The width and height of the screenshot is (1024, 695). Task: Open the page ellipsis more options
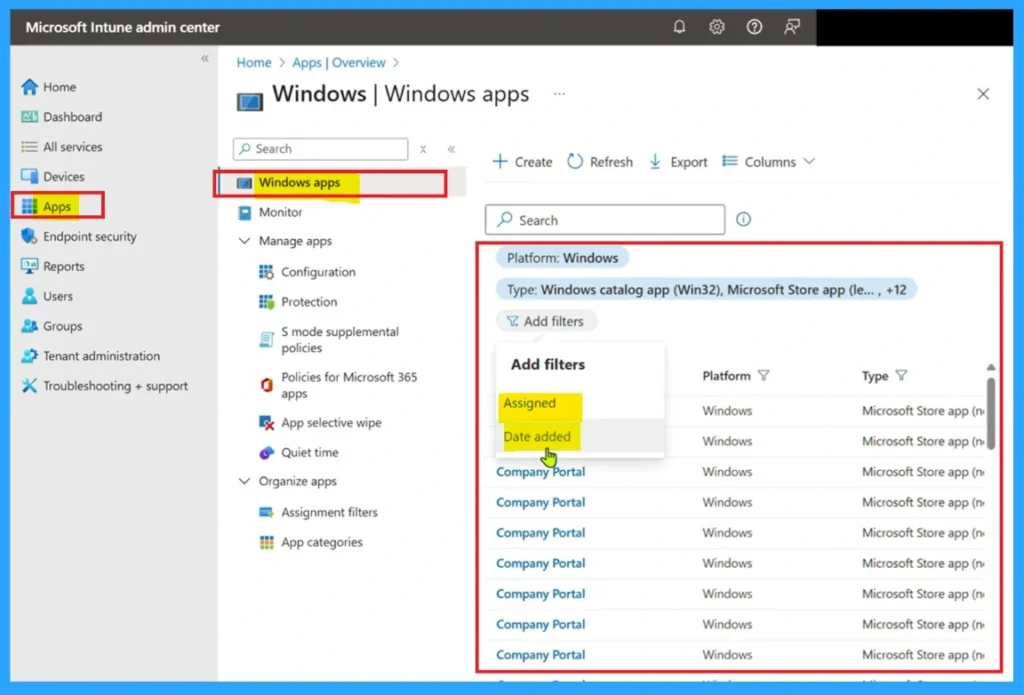click(560, 93)
